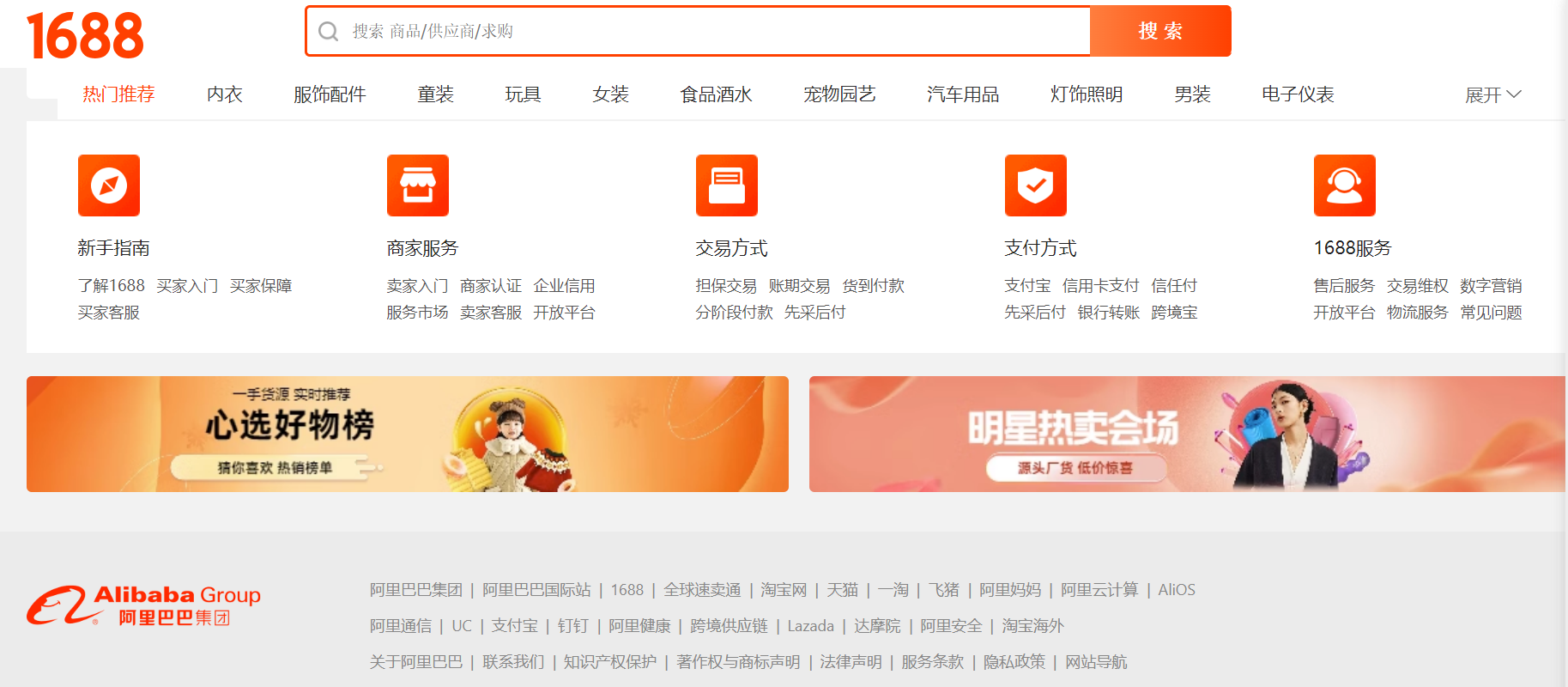Open the 心选好物榜 banner
The width and height of the screenshot is (1568, 687).
408,434
